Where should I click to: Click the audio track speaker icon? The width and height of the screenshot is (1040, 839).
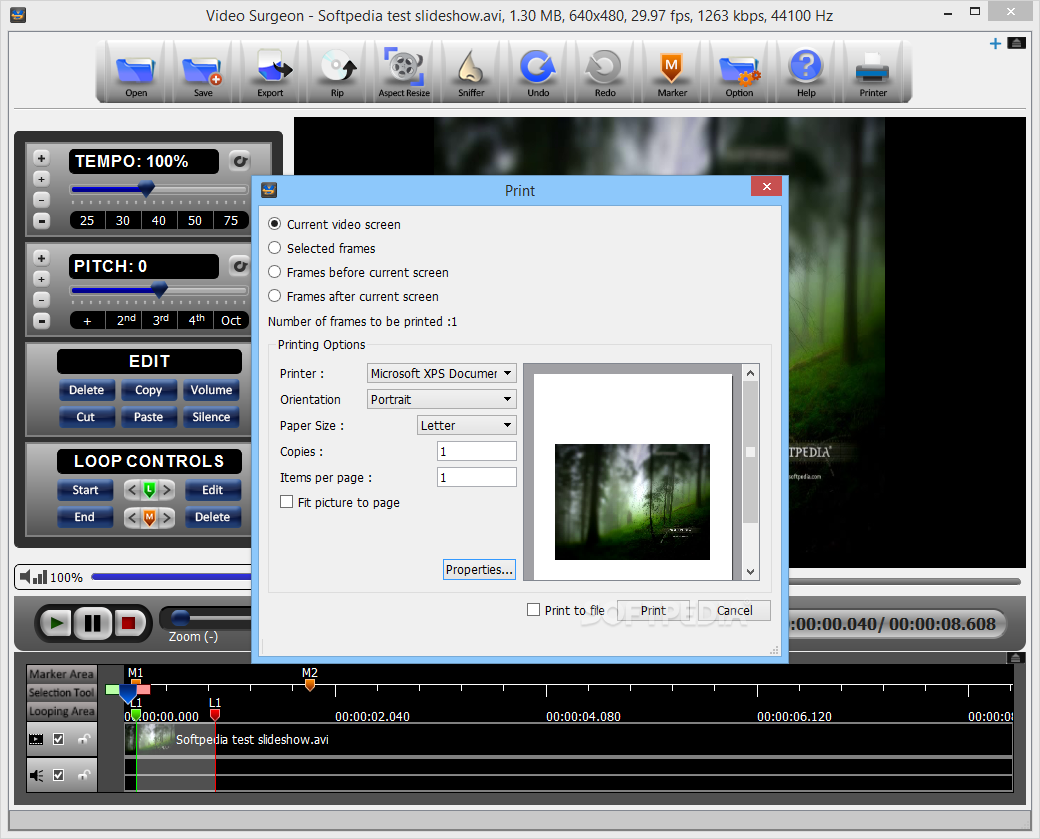coord(36,775)
